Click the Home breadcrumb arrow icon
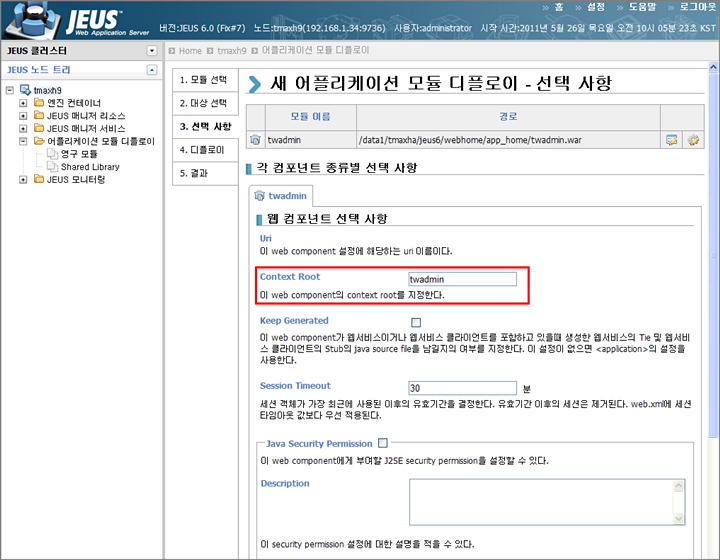This screenshot has width=720, height=560. point(172,50)
